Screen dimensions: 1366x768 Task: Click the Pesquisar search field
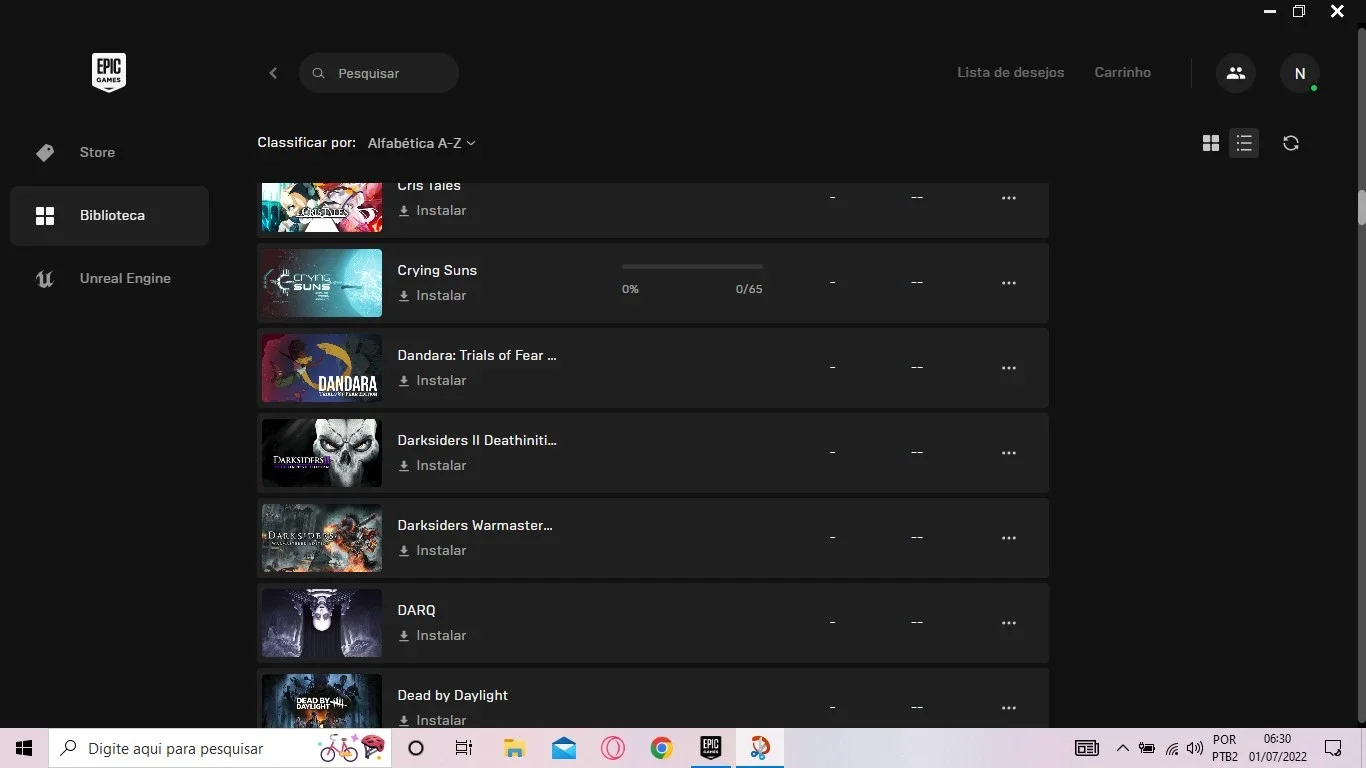(379, 73)
